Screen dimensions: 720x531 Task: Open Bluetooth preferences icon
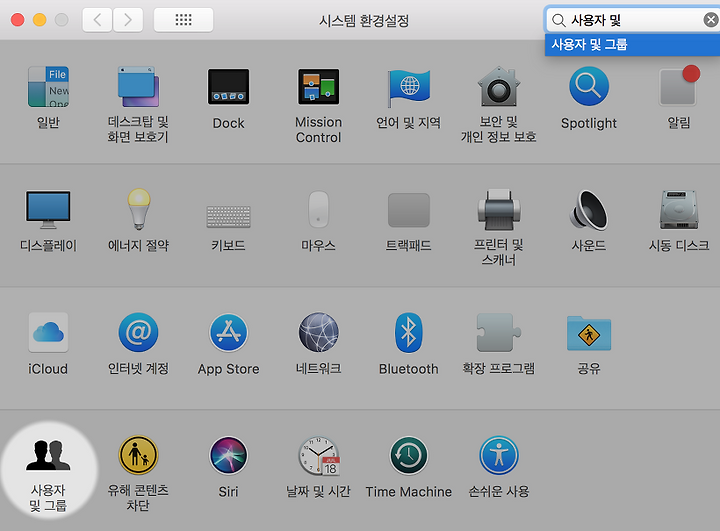pyautogui.click(x=409, y=333)
